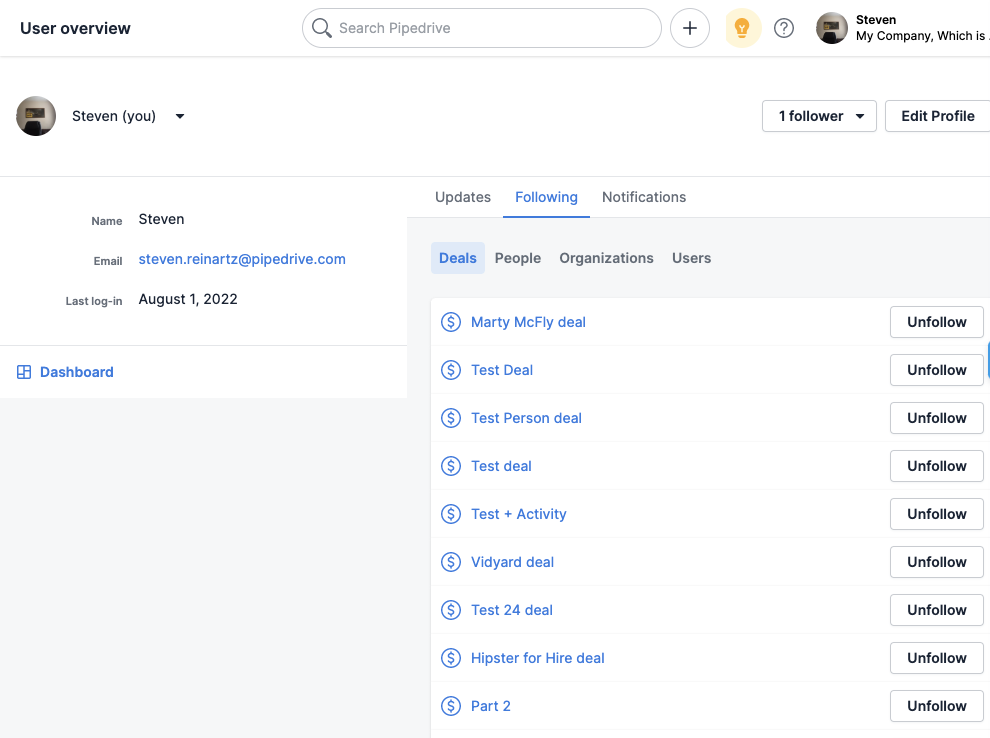Click the lightbulb suggestions icon

click(741, 28)
